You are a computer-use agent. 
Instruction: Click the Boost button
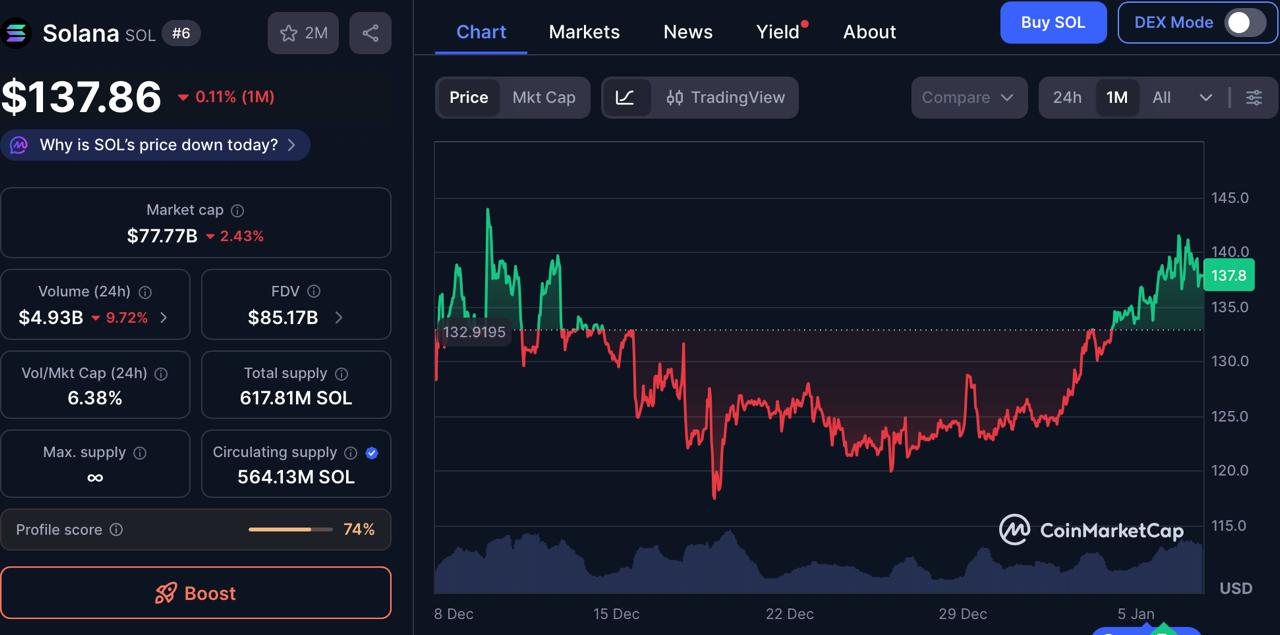click(196, 592)
